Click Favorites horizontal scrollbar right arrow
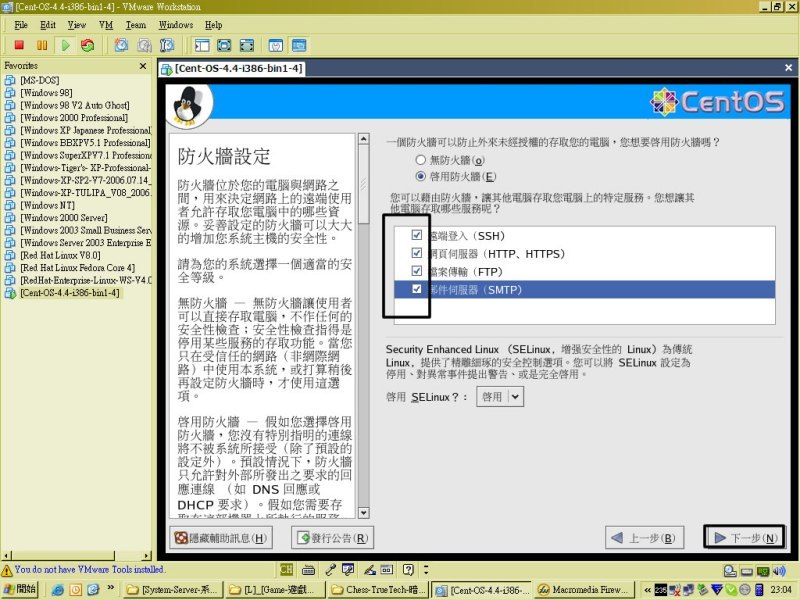The height and width of the screenshot is (600, 800). [x=147, y=556]
